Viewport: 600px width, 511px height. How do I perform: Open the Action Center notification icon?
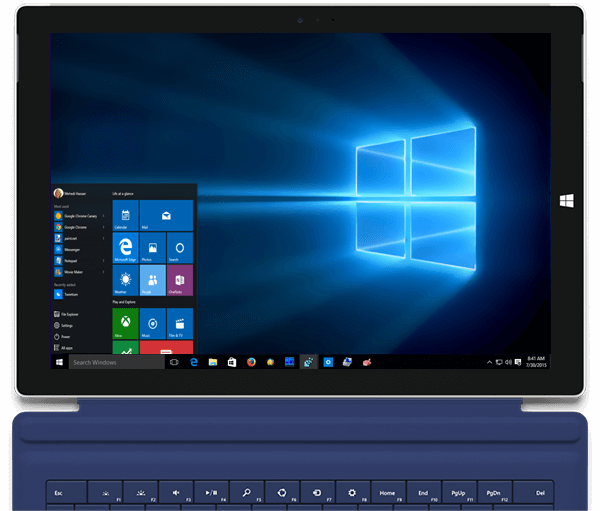tap(518, 362)
